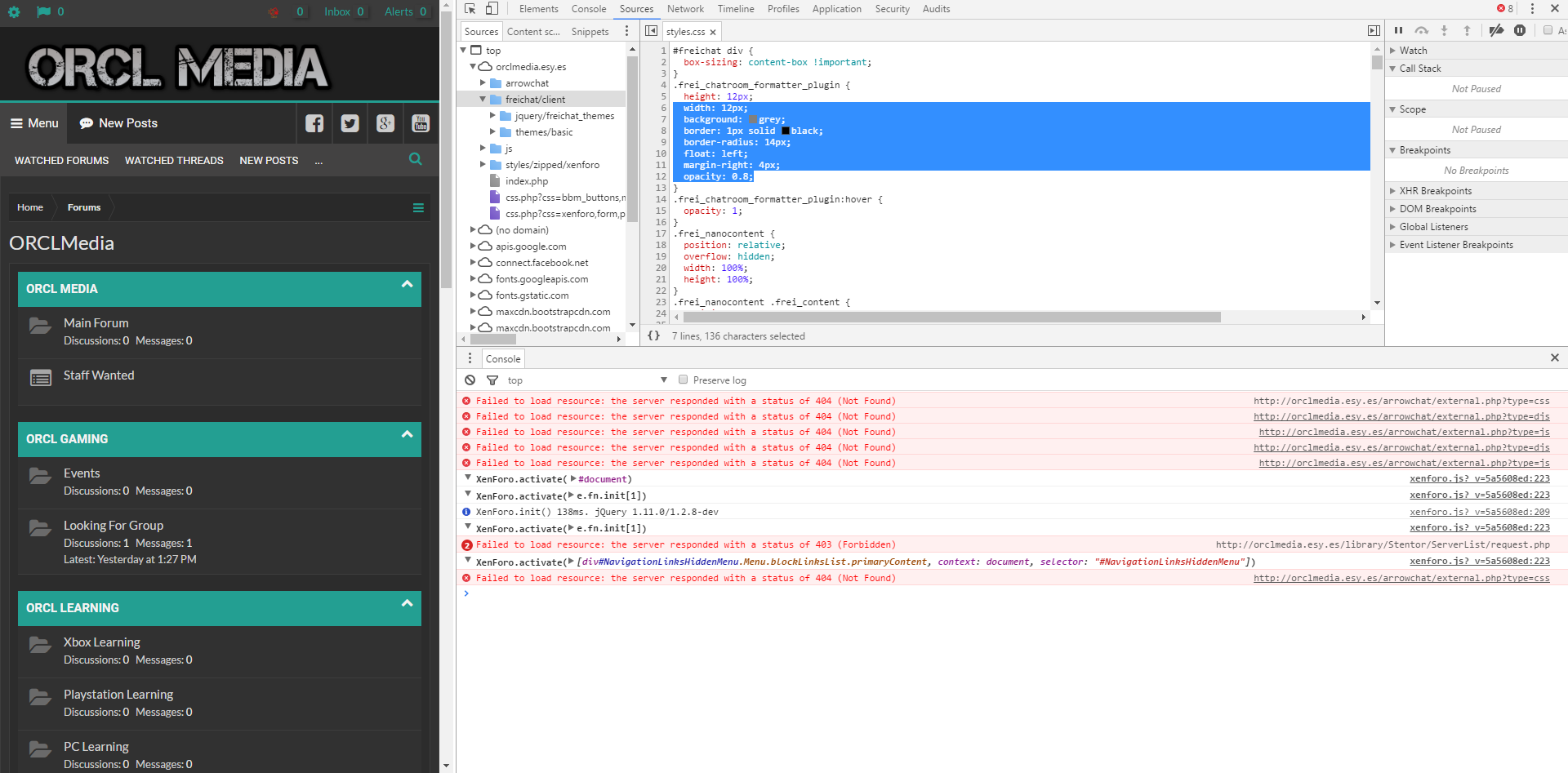Open the console filter funnel
Image resolution: width=1568 pixels, height=773 pixels.
492,380
